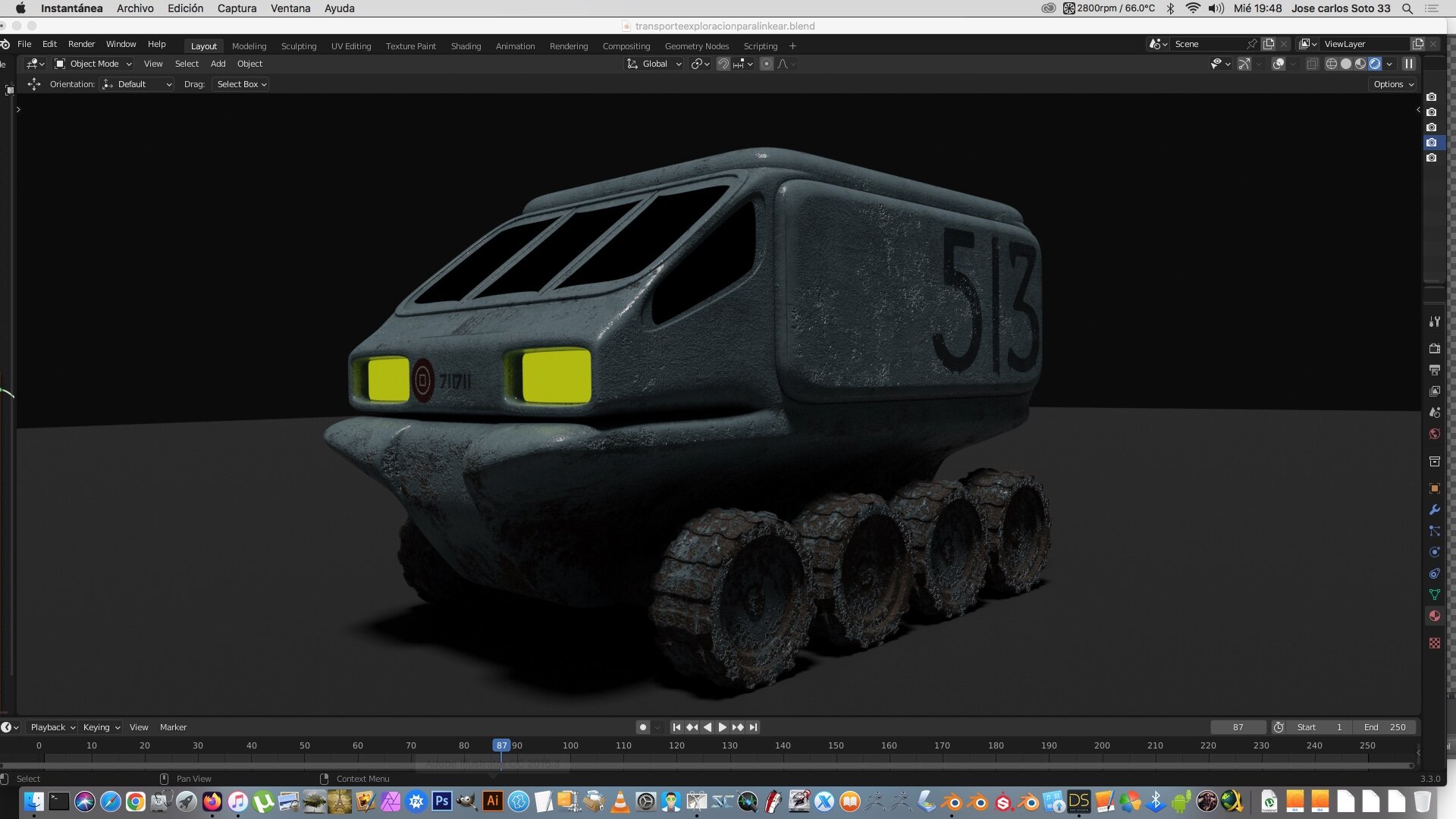Screen dimensions: 1456x819
Task: Switch to solid viewport shading
Action: coord(1346,64)
